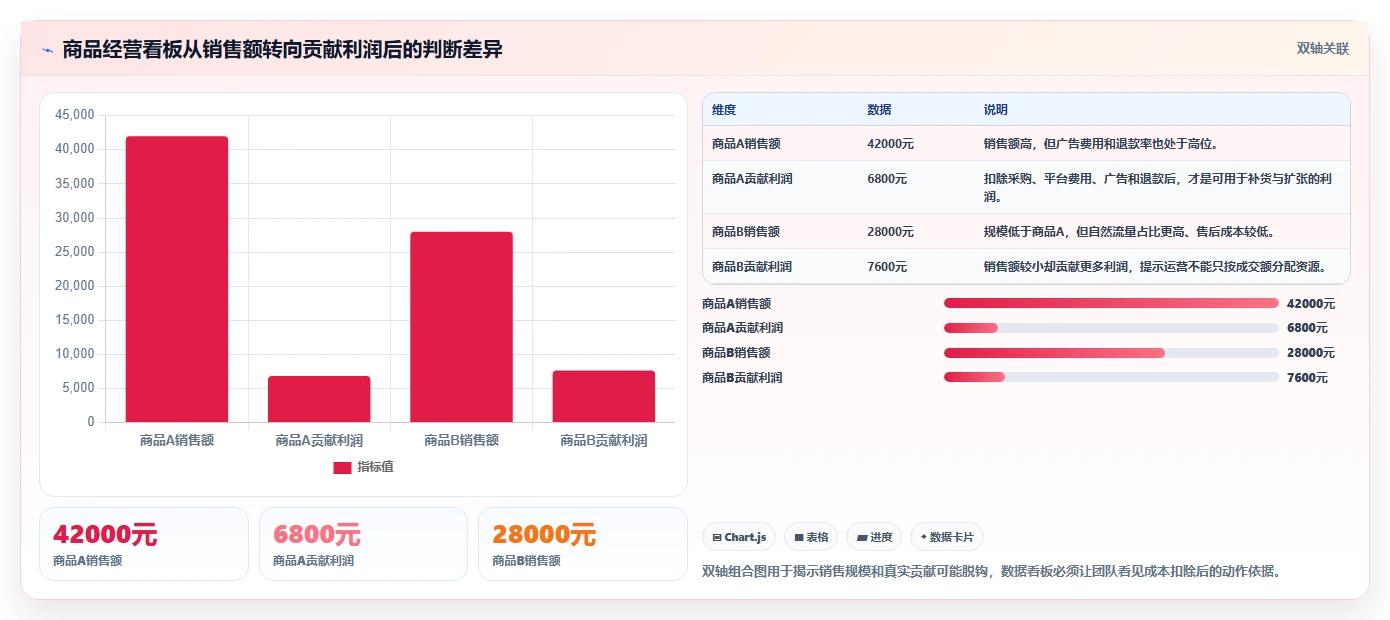The height and width of the screenshot is (620, 1390).
Task: Click the 7600元 cell in table
Action: tap(887, 267)
